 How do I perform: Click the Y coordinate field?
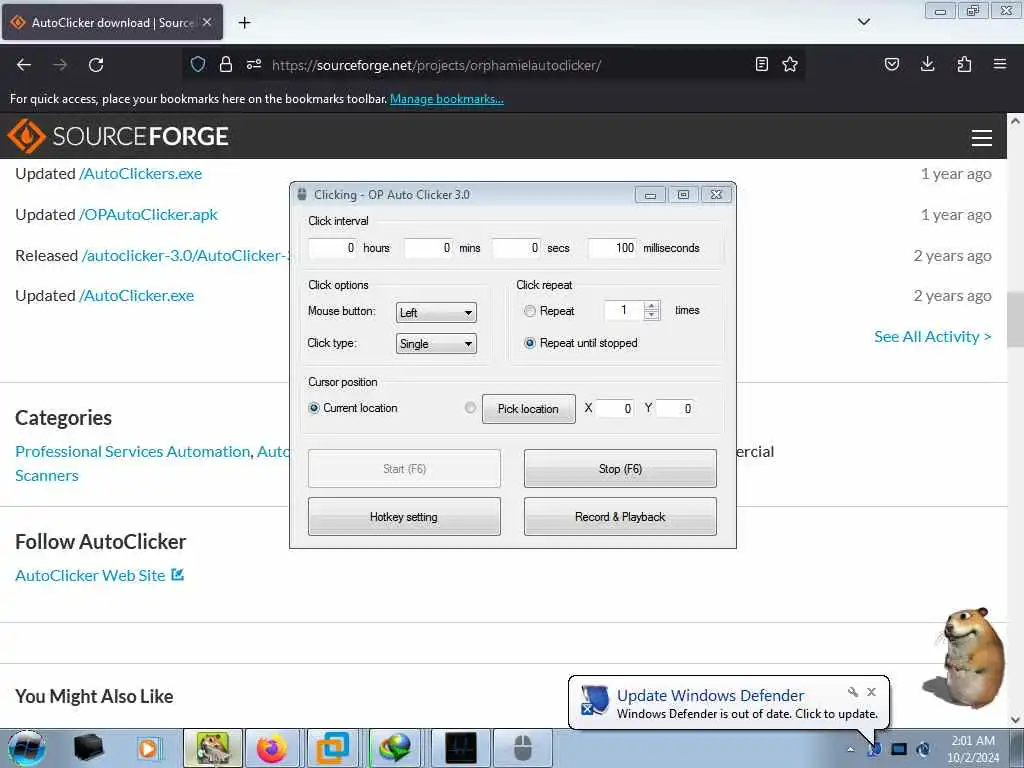tap(675, 409)
